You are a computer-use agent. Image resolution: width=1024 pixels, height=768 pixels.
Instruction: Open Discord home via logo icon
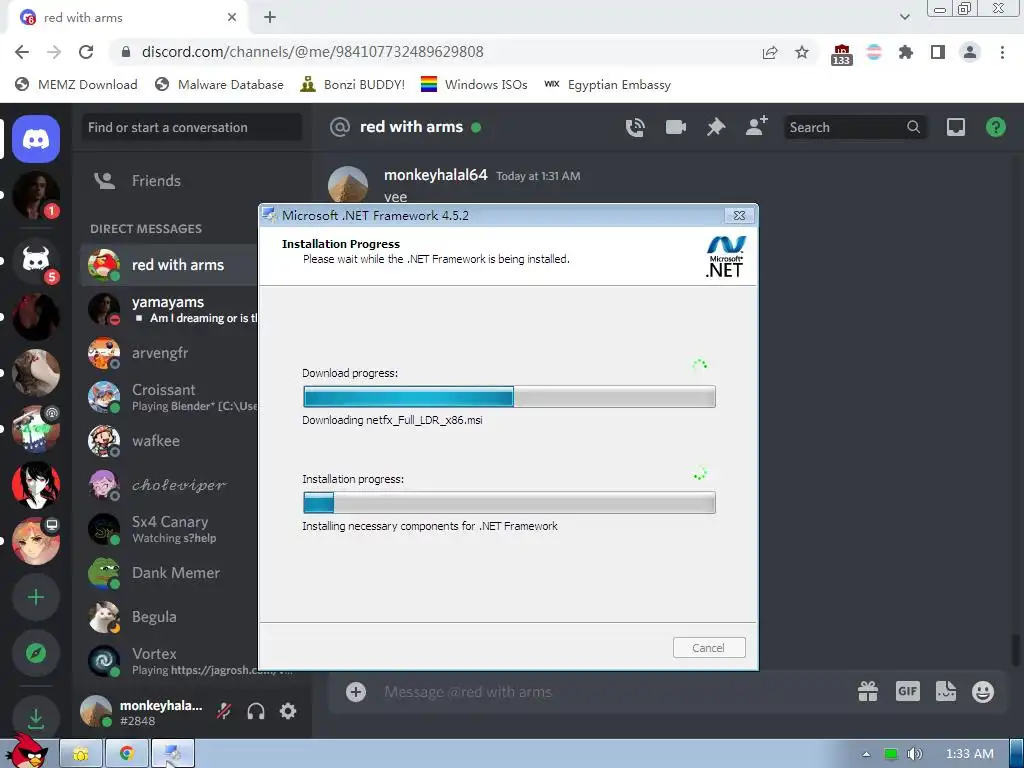(x=36, y=138)
